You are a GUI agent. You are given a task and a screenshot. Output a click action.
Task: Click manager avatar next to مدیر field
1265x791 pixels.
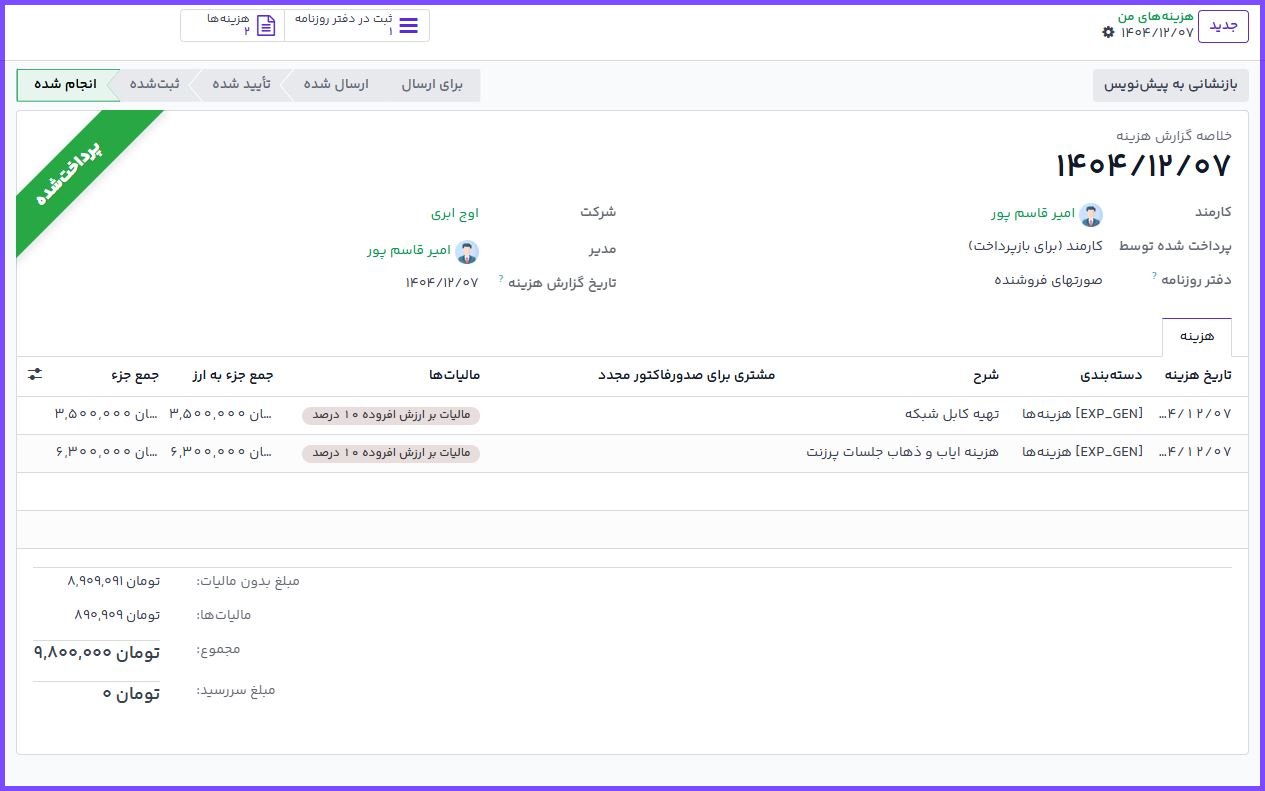click(x=467, y=251)
